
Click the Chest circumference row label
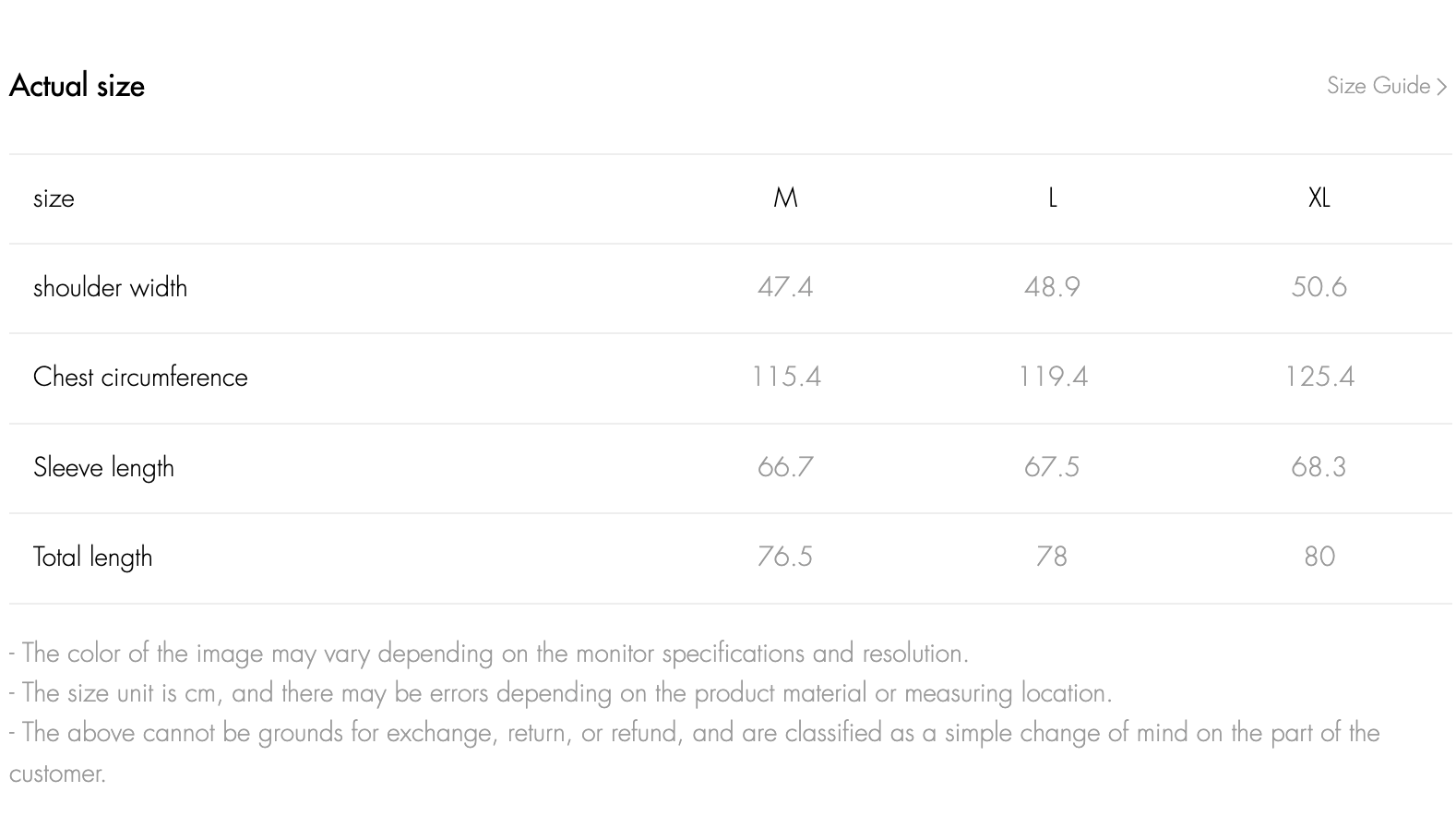(140, 378)
